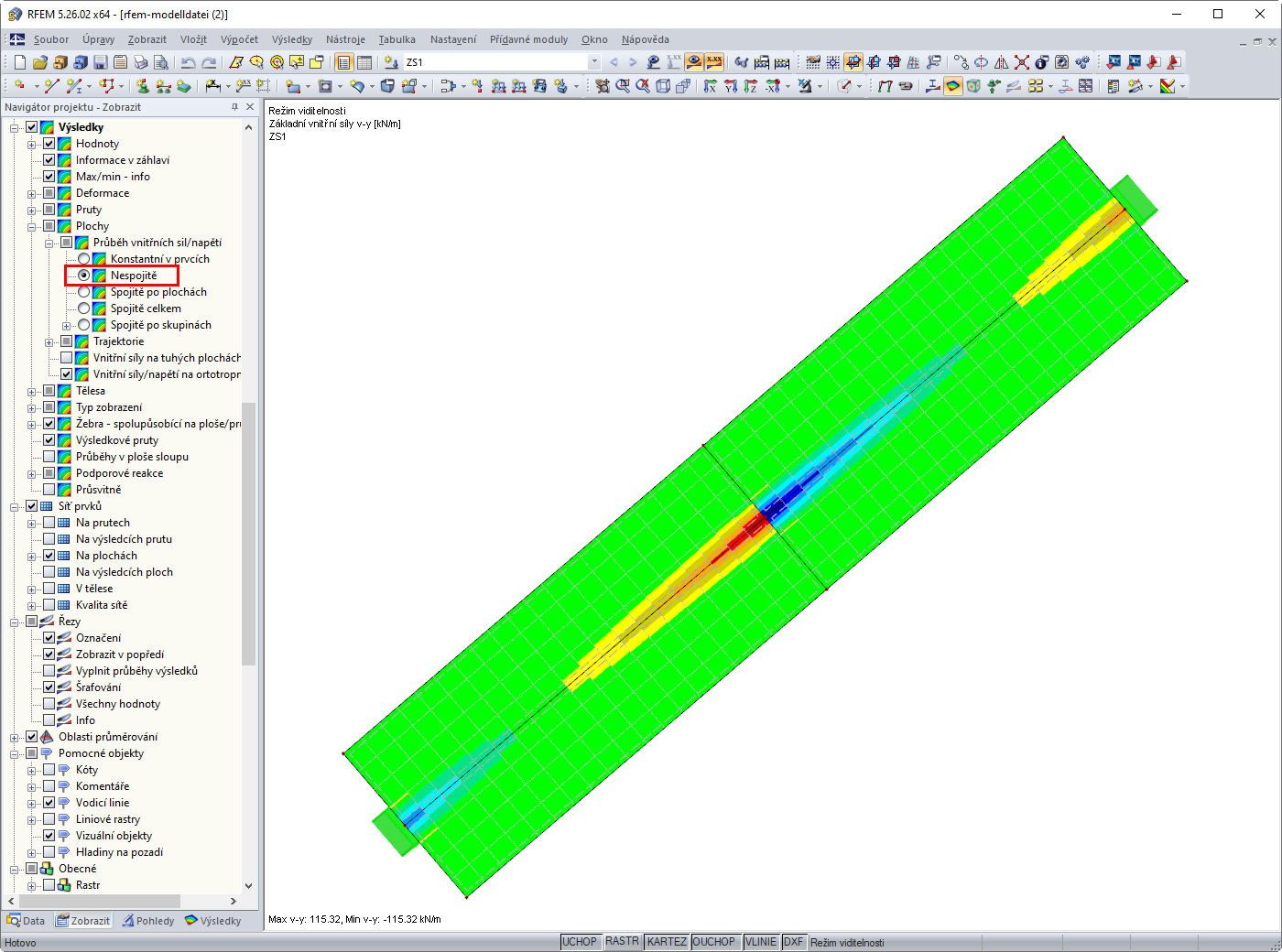Click the info icon in the toolbar

click(x=1042, y=62)
